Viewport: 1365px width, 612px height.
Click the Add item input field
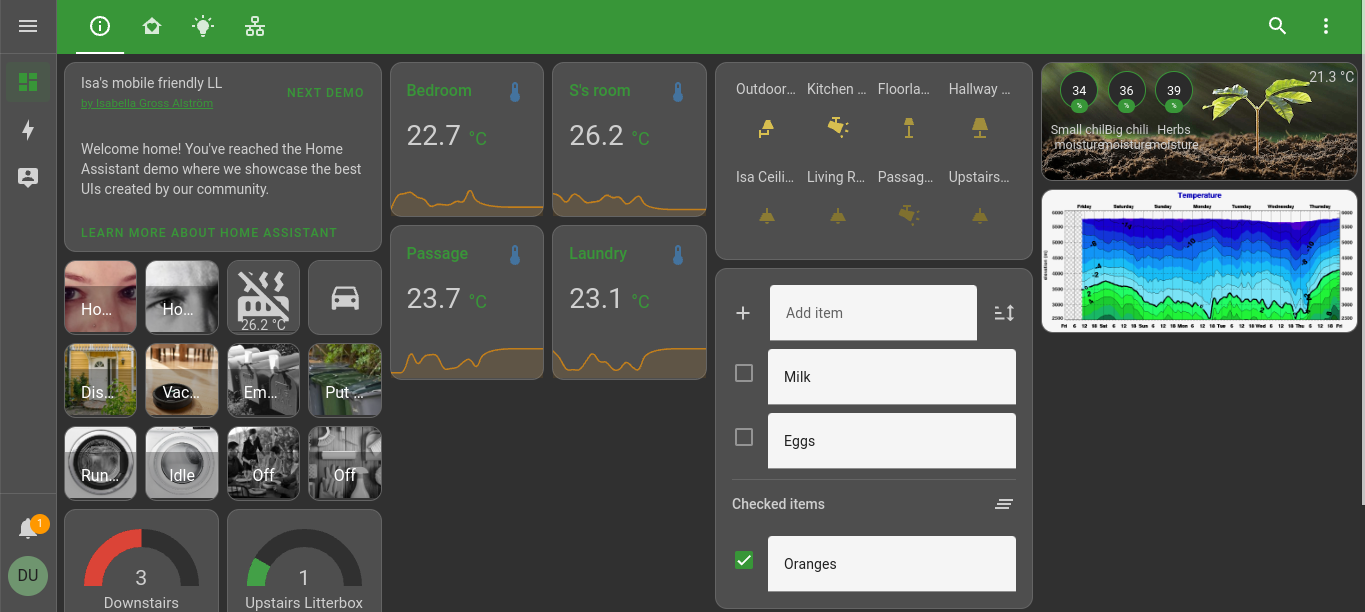873,312
